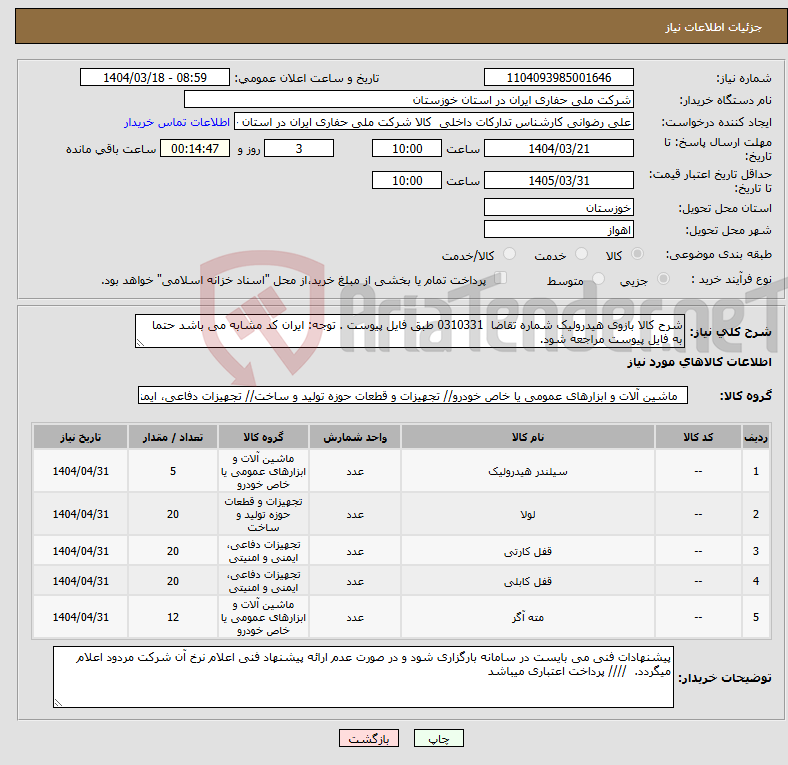Click the جزئیات اطلاعات نیاز page title
The image size is (788, 765).
pos(714,27)
